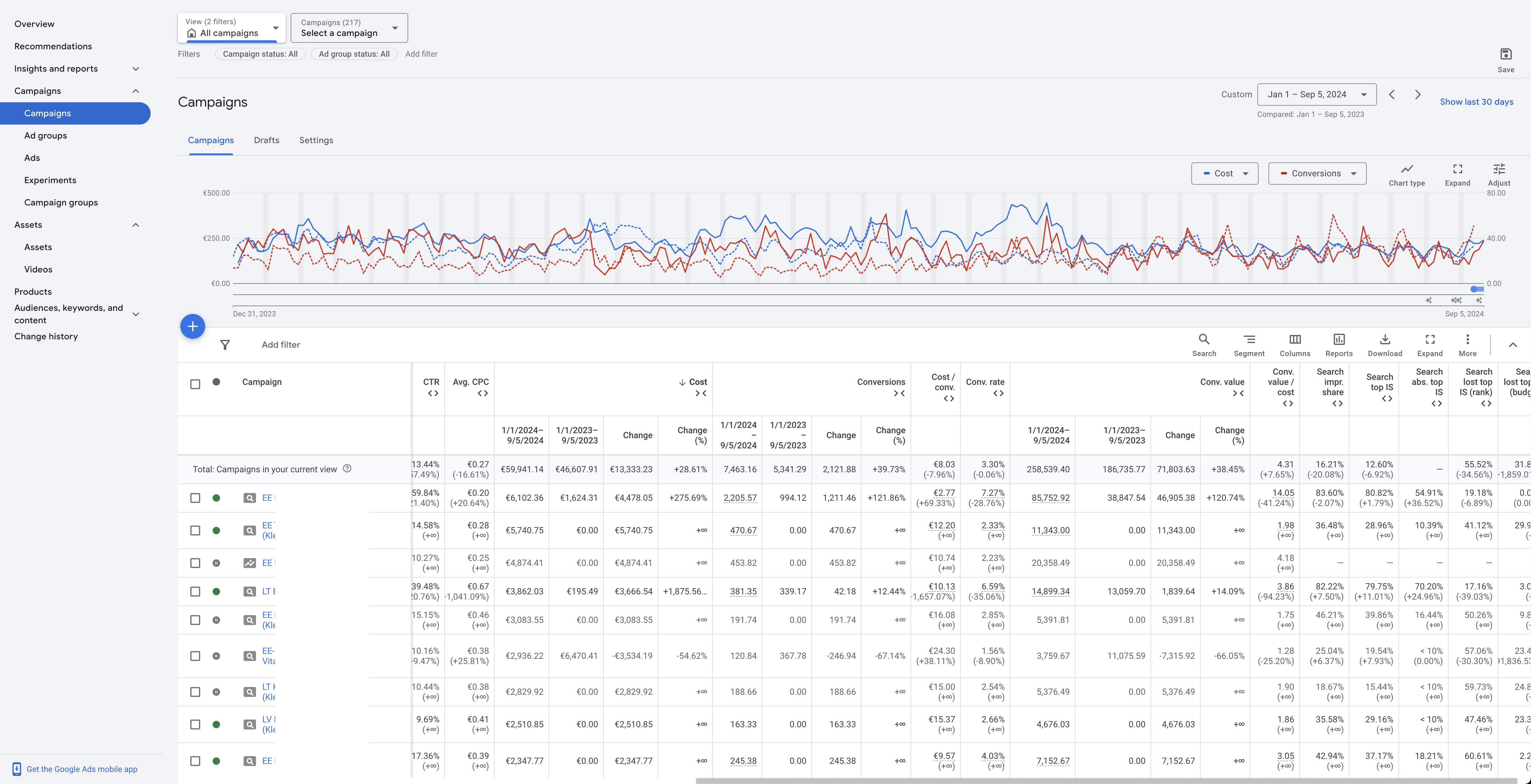Screen dimensions: 1531x784
Task: Click the horizontal table scrollbar
Action: (x=1107, y=780)
